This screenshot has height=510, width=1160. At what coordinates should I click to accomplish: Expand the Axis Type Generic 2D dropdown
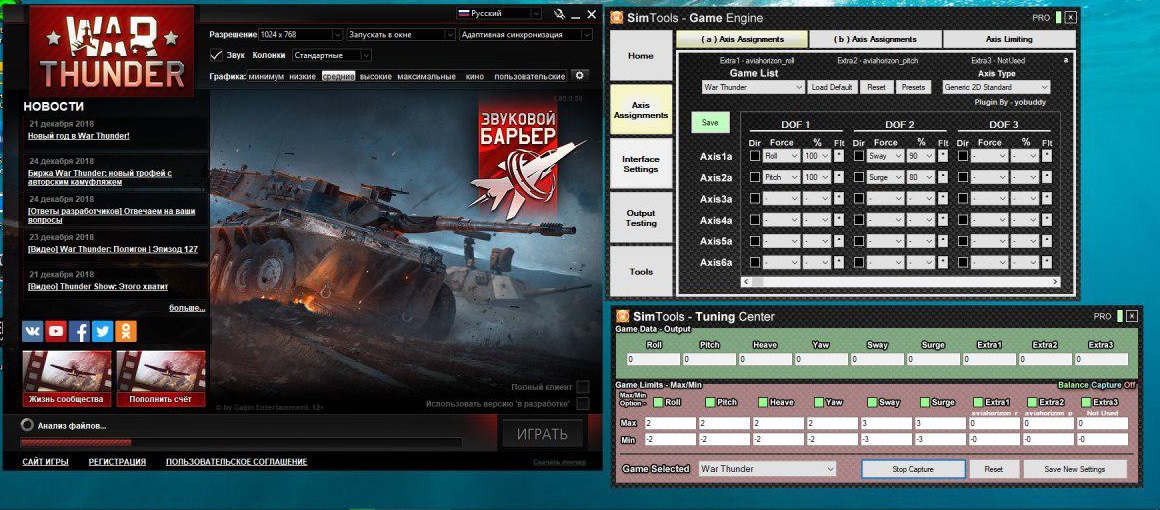(996, 87)
